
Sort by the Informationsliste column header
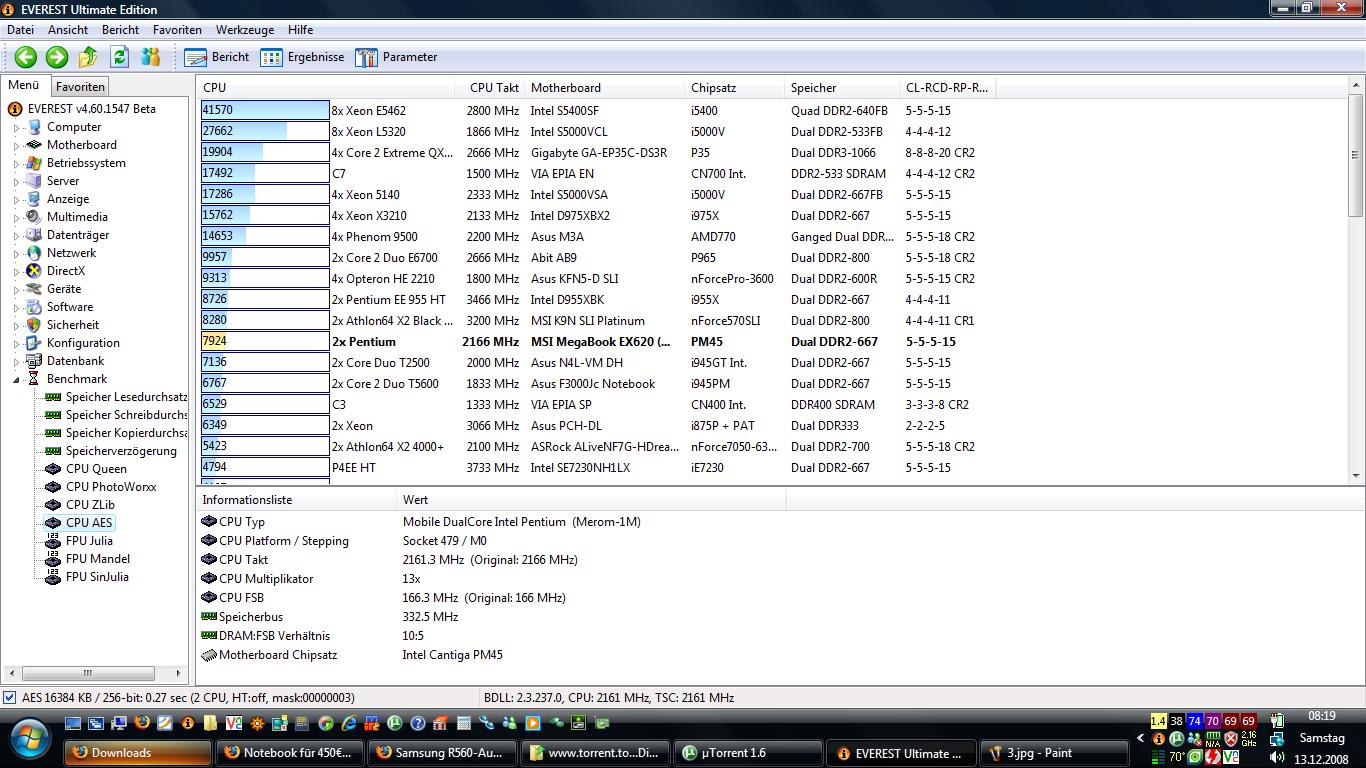(297, 499)
